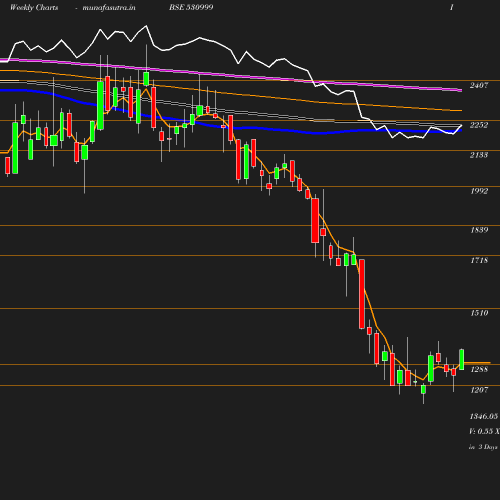This screenshot has width=500, height=500.
Task: Select the 1288 price level label
Action: (x=479, y=369)
